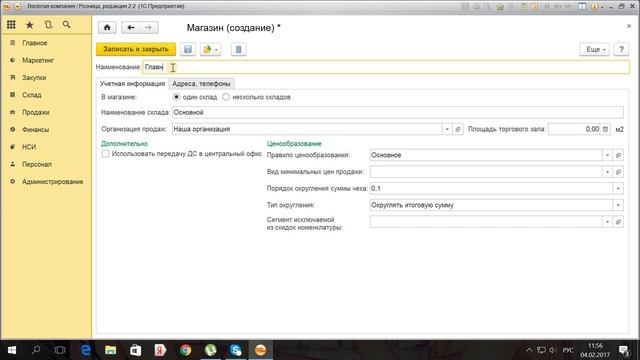Open uTorrent from taskbar
The width and height of the screenshot is (640, 360).
click(211, 350)
